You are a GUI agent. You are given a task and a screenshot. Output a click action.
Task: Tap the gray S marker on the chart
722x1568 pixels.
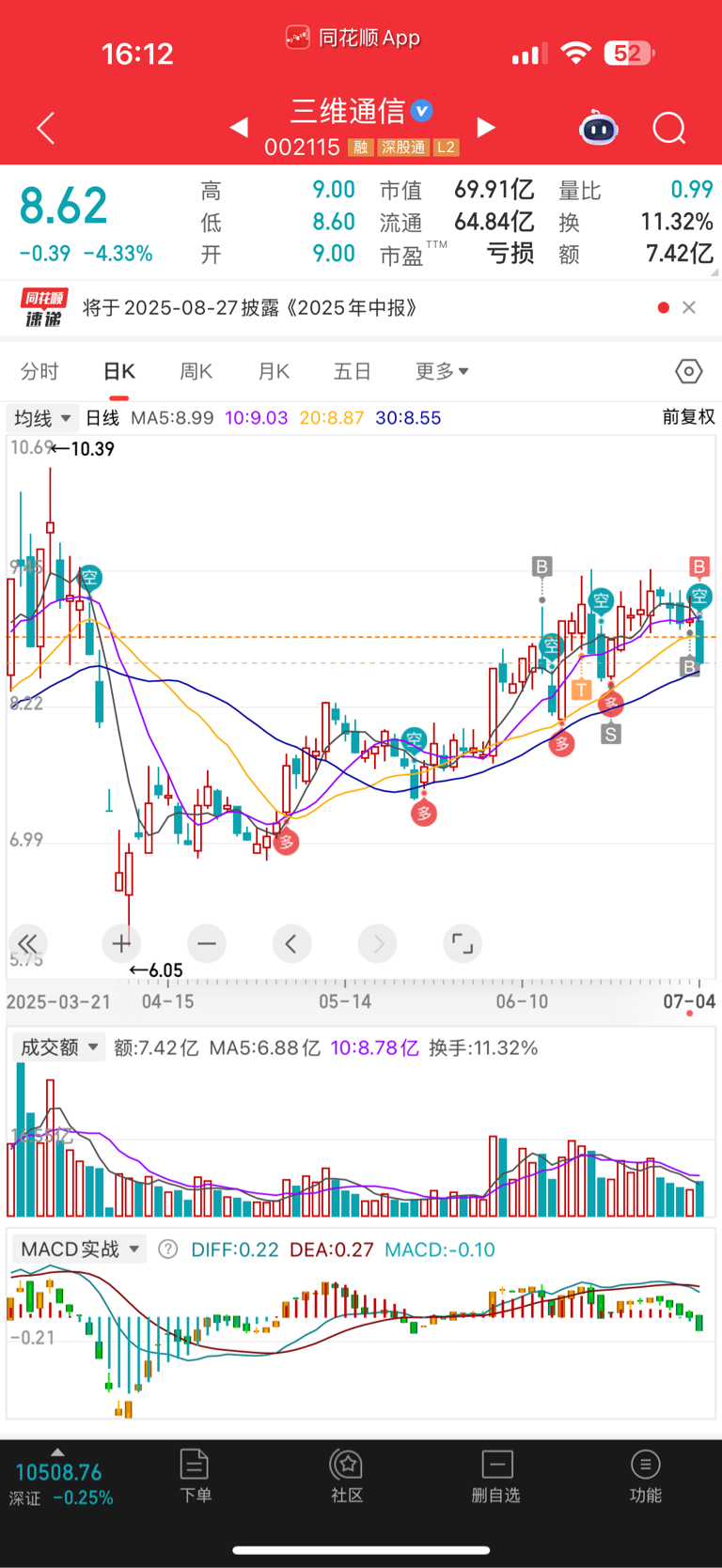[x=611, y=734]
